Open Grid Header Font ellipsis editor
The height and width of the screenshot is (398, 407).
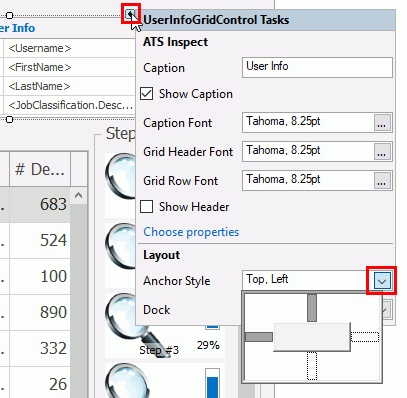(x=382, y=152)
